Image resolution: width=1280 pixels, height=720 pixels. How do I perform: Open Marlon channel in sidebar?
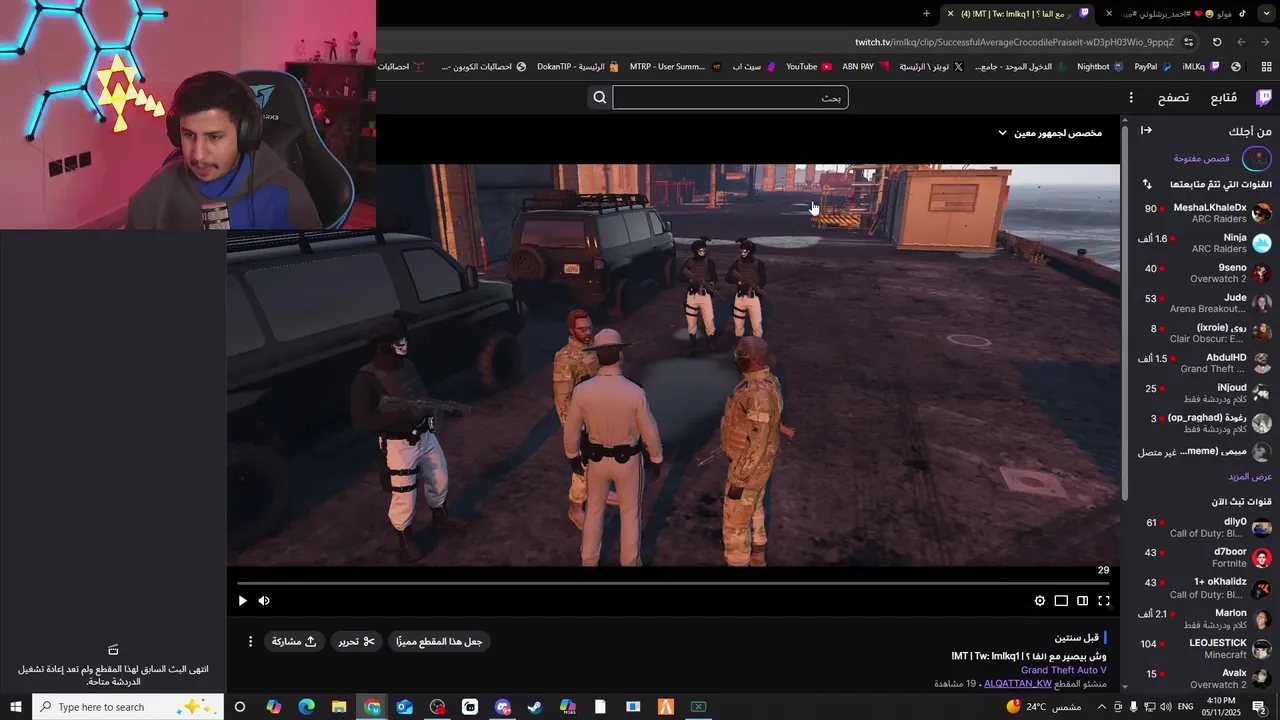[x=1206, y=618]
